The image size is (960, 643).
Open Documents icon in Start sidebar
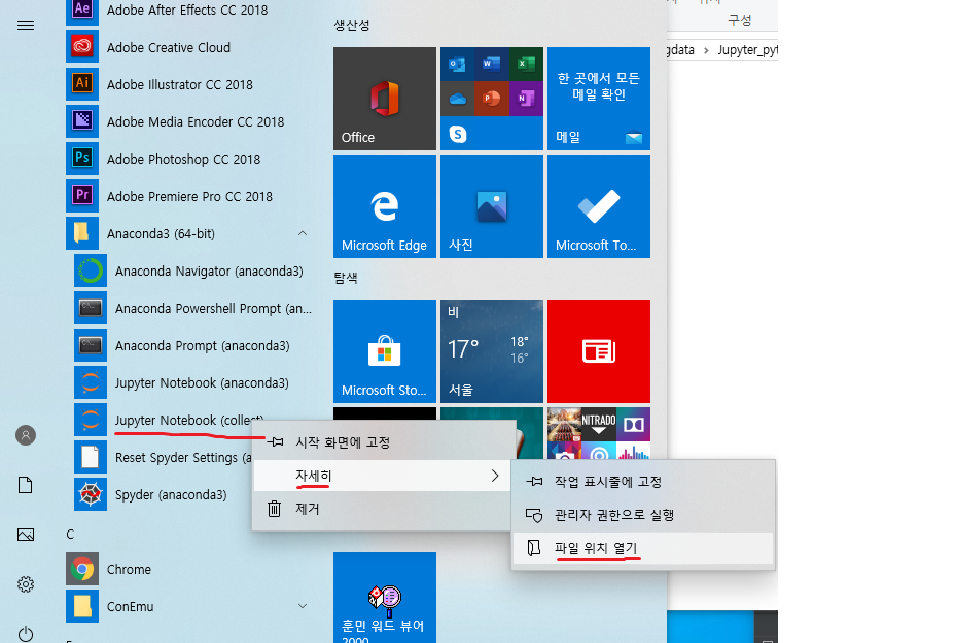(x=25, y=485)
